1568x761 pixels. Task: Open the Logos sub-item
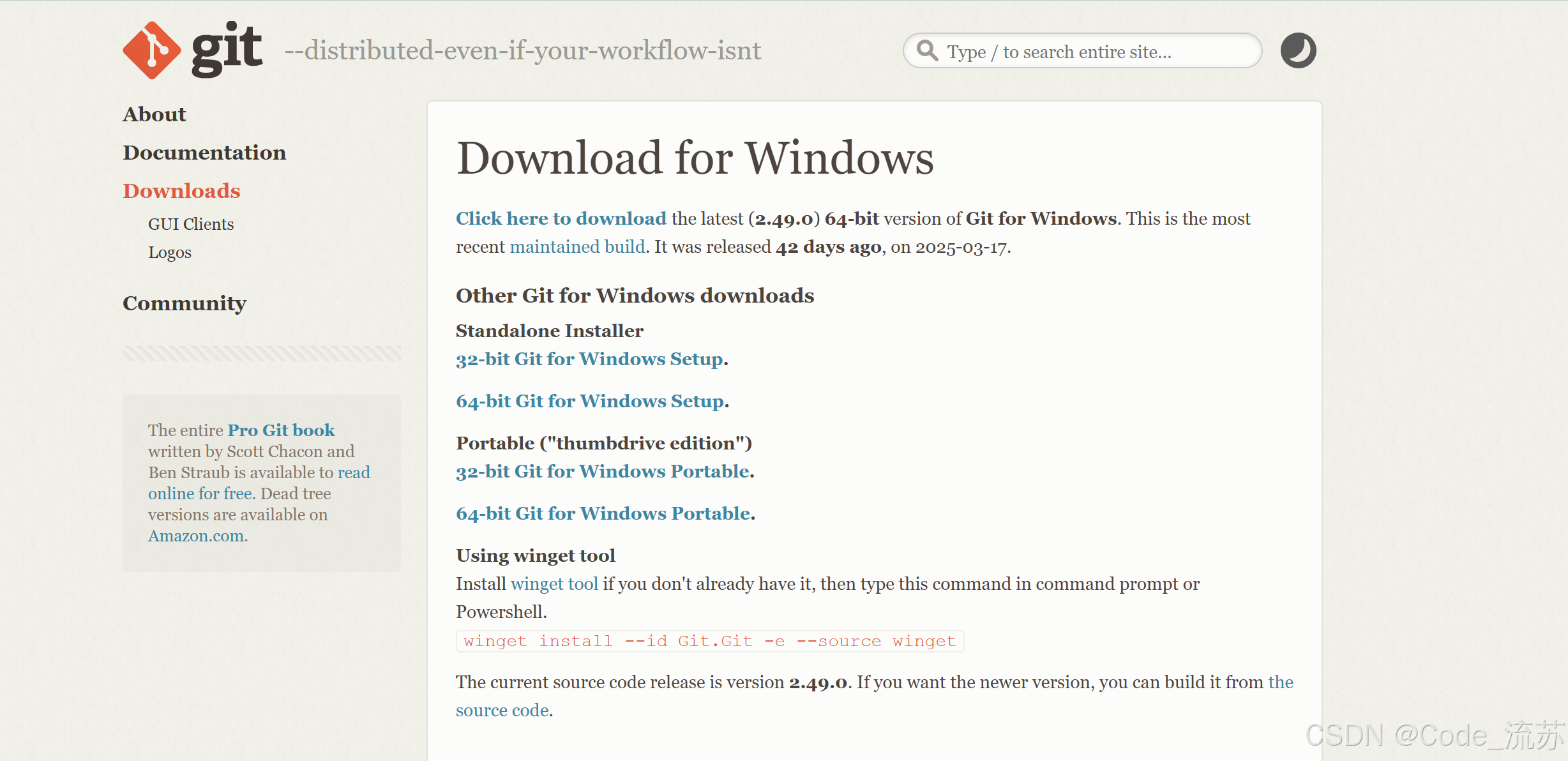coord(170,252)
